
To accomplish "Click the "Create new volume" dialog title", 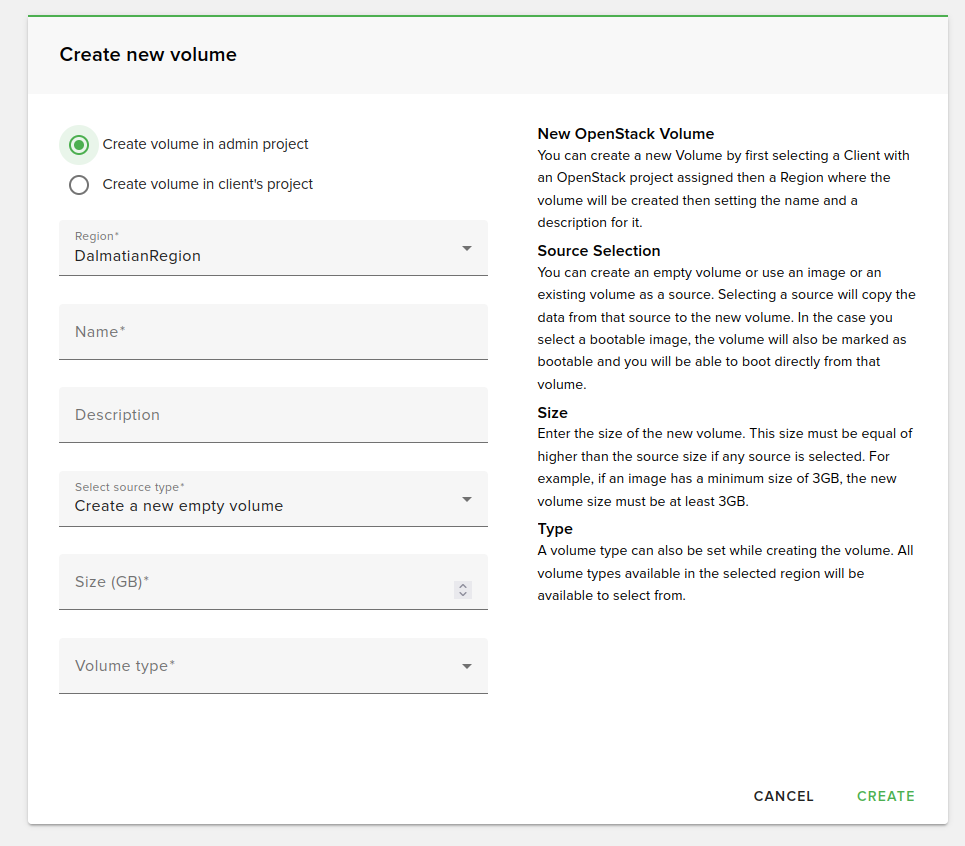I will point(148,54).
